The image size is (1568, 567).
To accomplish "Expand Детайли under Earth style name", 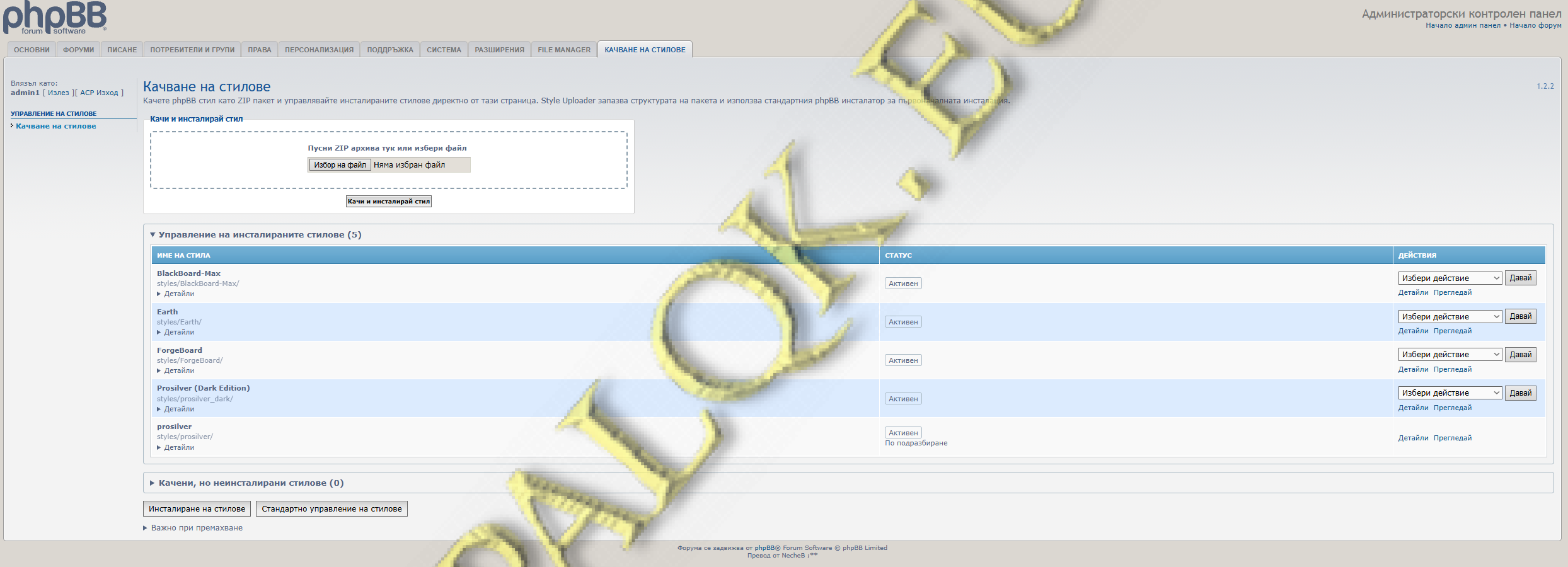I will click(176, 332).
